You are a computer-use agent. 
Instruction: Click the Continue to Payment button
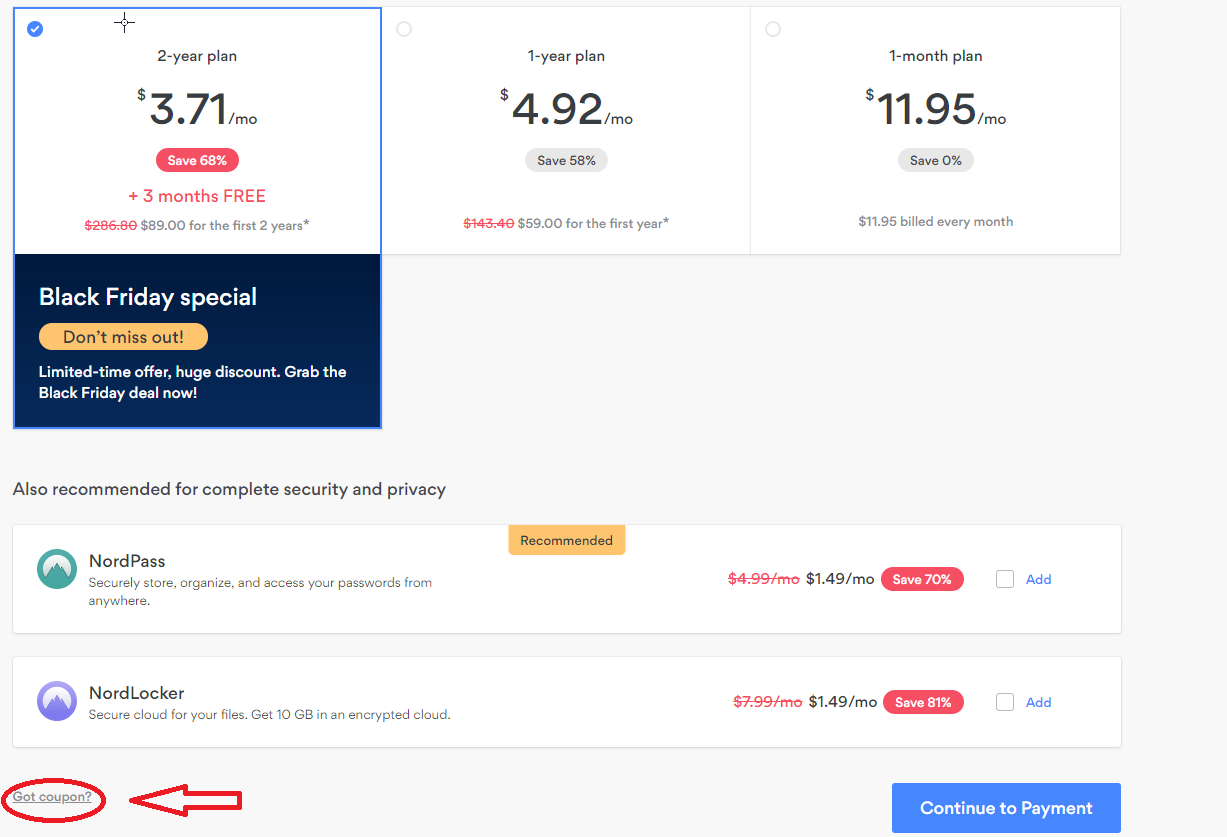1006,808
